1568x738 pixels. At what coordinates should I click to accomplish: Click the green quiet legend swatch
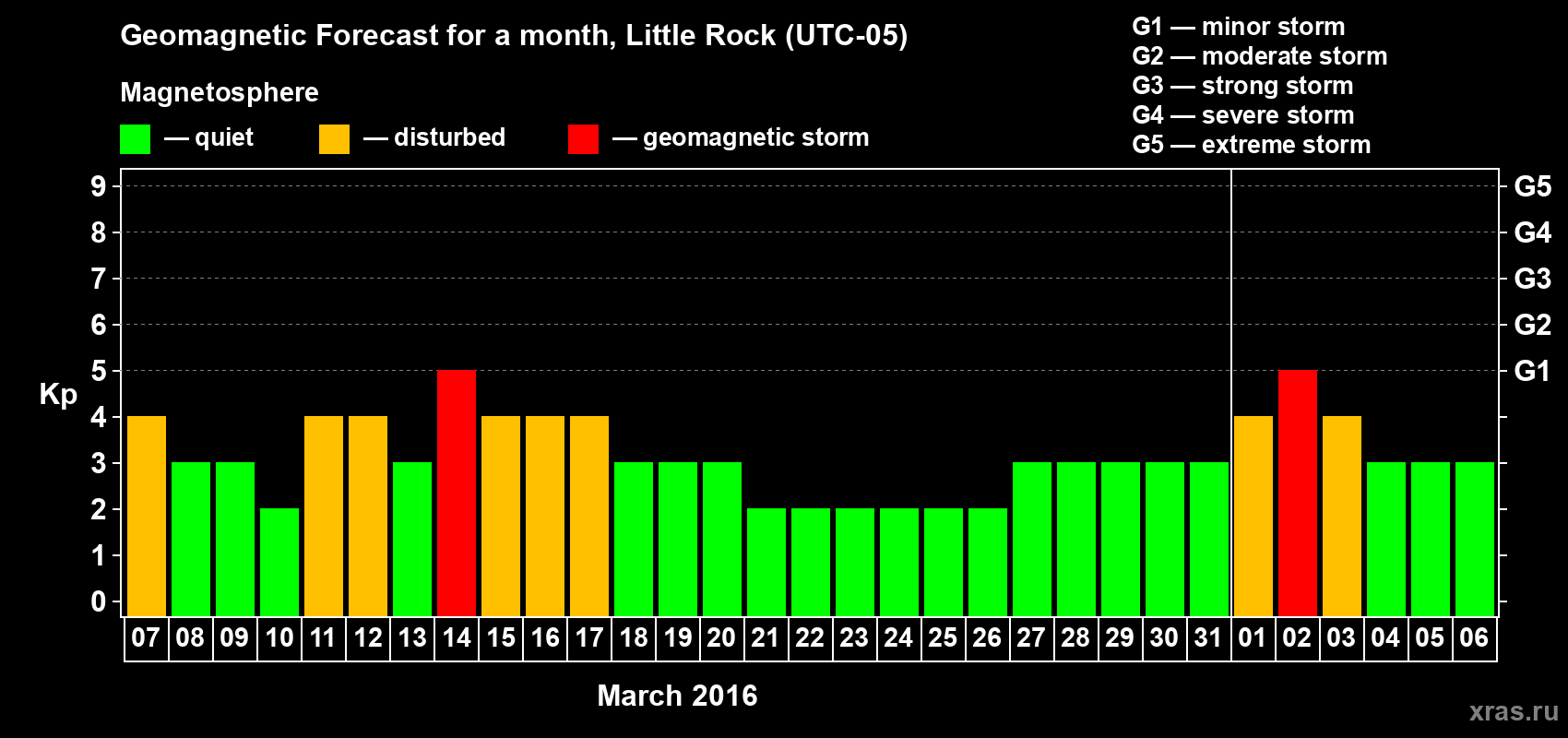[x=135, y=139]
